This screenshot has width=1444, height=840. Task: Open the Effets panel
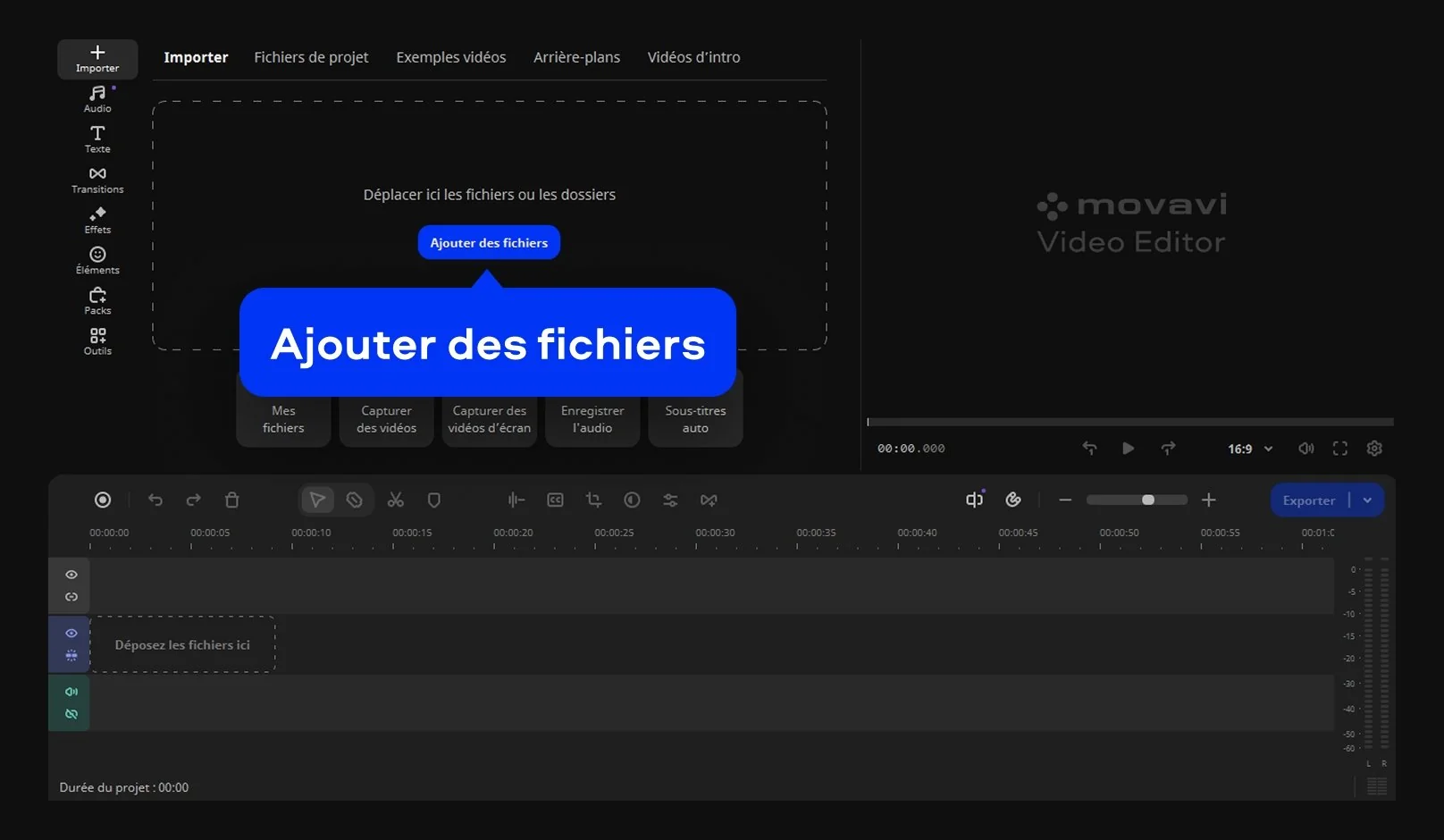[97, 220]
